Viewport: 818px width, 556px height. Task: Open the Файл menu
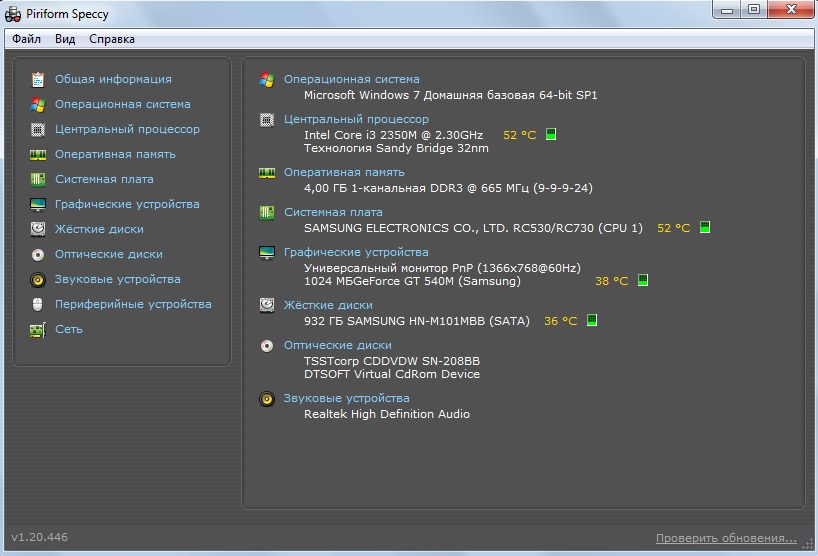[x=27, y=39]
